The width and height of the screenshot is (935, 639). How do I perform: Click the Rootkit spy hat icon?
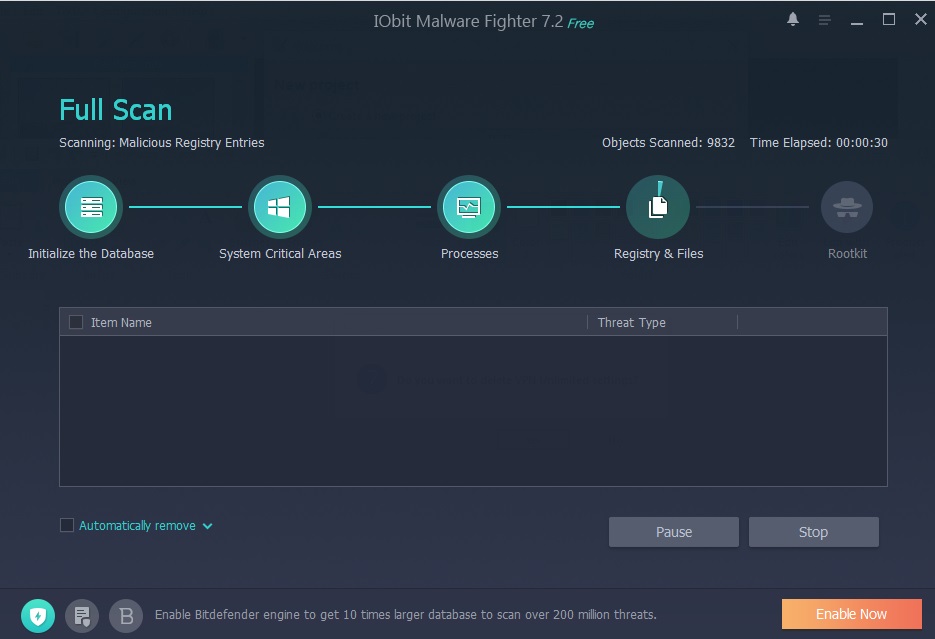point(847,207)
